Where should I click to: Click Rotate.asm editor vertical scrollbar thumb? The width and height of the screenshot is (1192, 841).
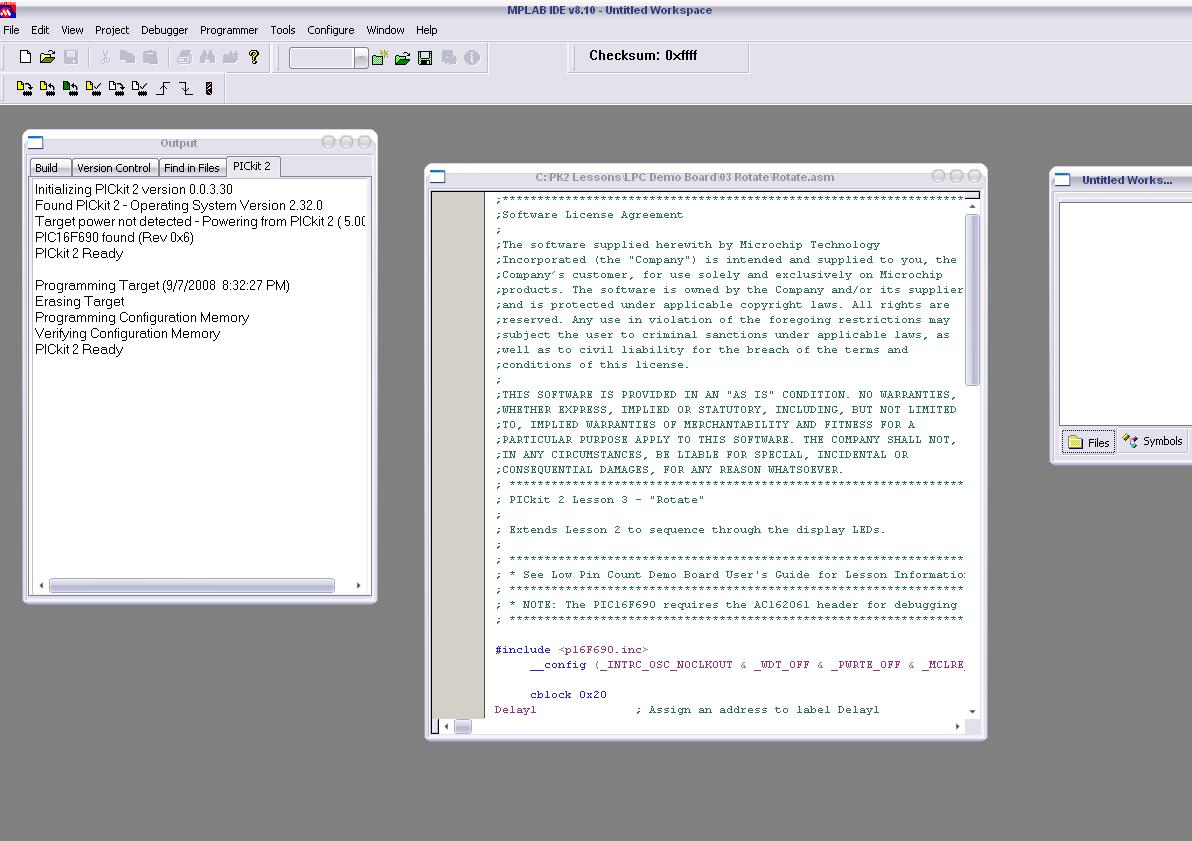pyautogui.click(x=972, y=300)
